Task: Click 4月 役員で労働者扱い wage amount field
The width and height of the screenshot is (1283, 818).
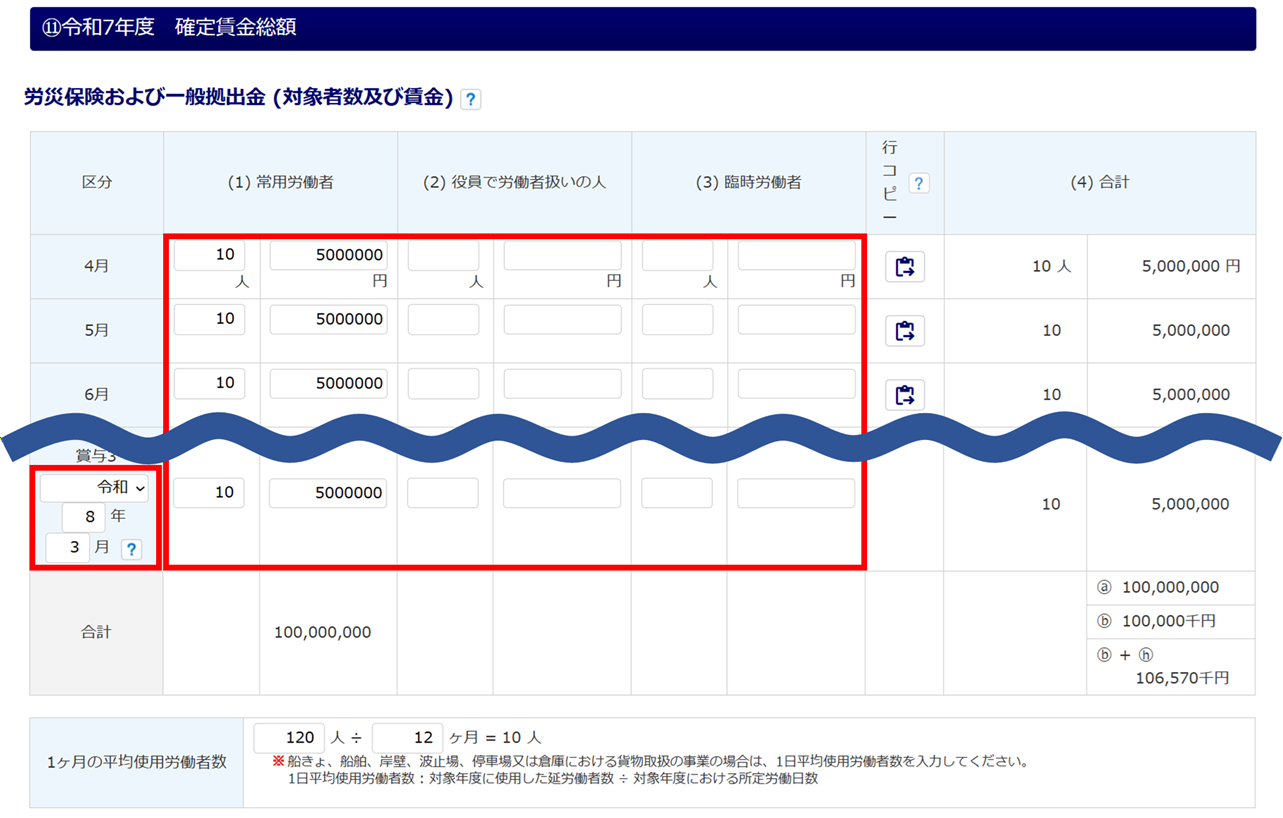Action: (562, 255)
